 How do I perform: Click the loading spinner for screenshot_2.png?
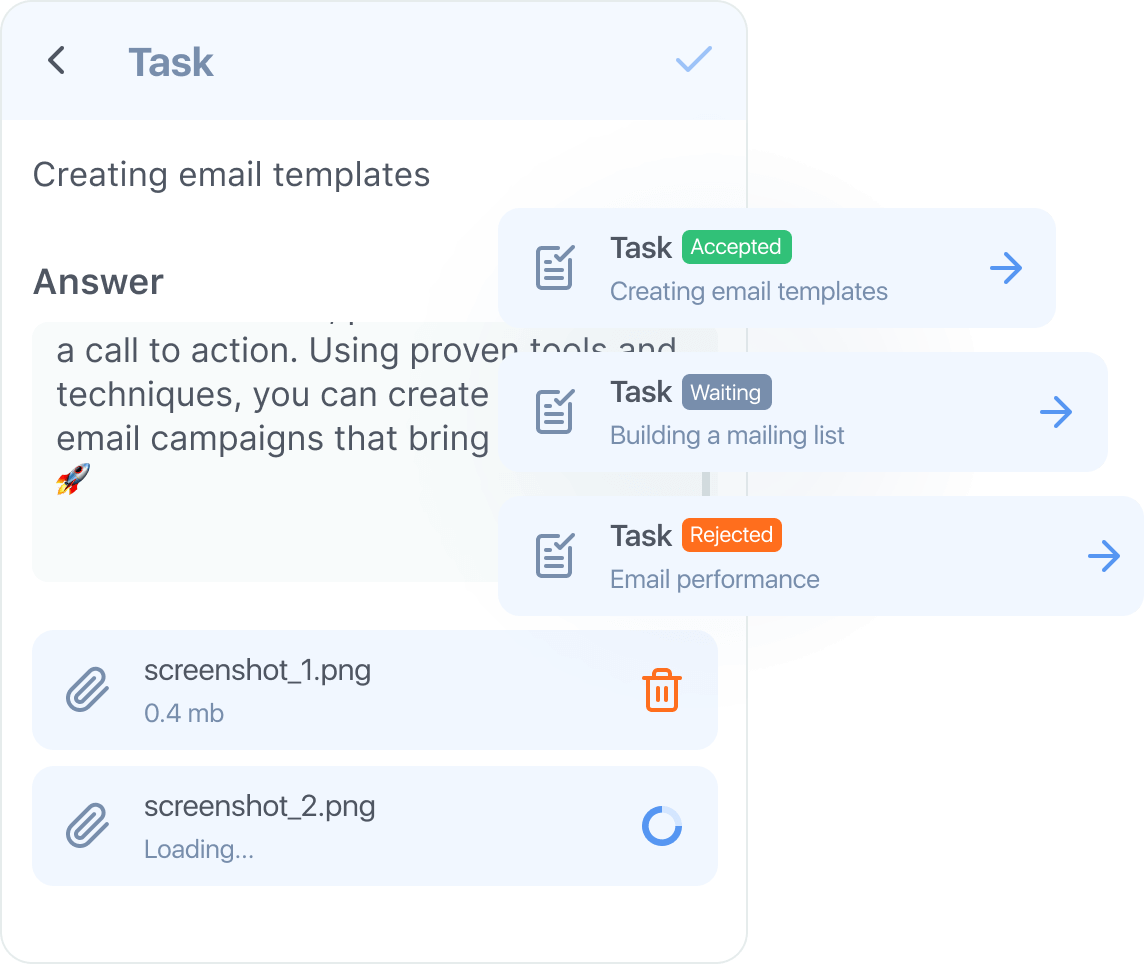[x=661, y=827]
